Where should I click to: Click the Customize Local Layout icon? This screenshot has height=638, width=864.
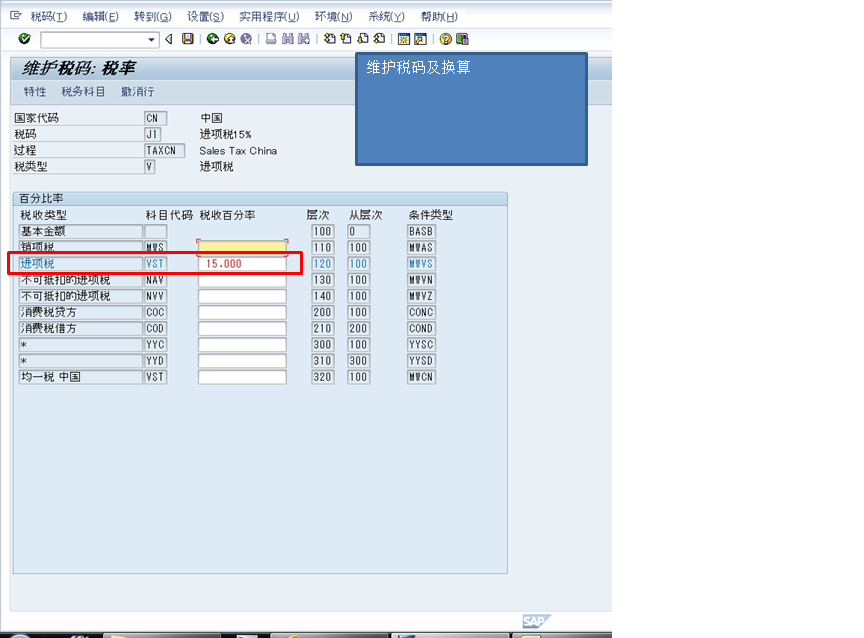point(462,39)
